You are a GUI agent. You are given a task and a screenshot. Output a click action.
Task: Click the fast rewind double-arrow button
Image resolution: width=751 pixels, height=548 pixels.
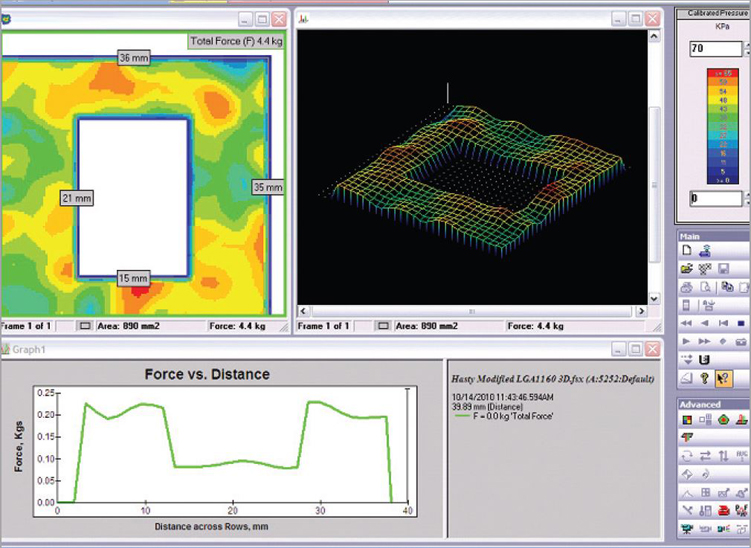(x=687, y=323)
